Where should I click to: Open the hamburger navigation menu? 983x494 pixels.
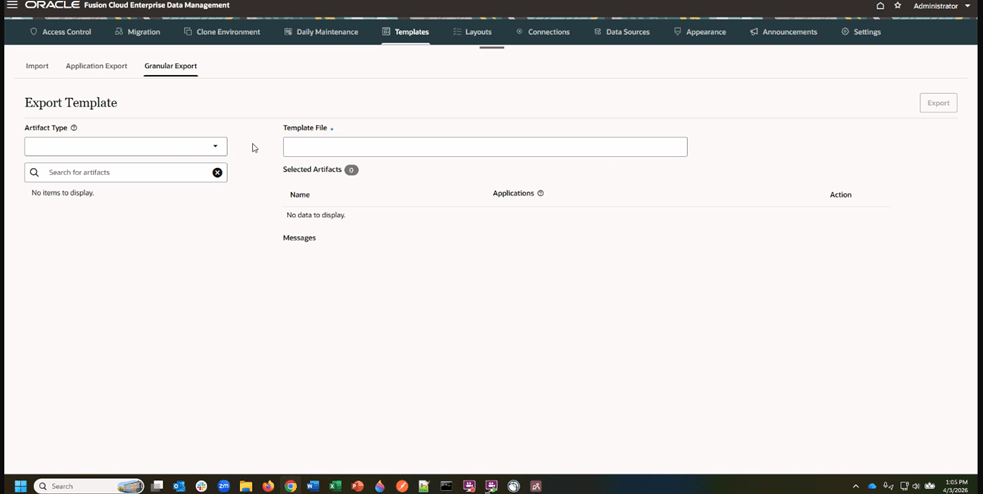12,6
